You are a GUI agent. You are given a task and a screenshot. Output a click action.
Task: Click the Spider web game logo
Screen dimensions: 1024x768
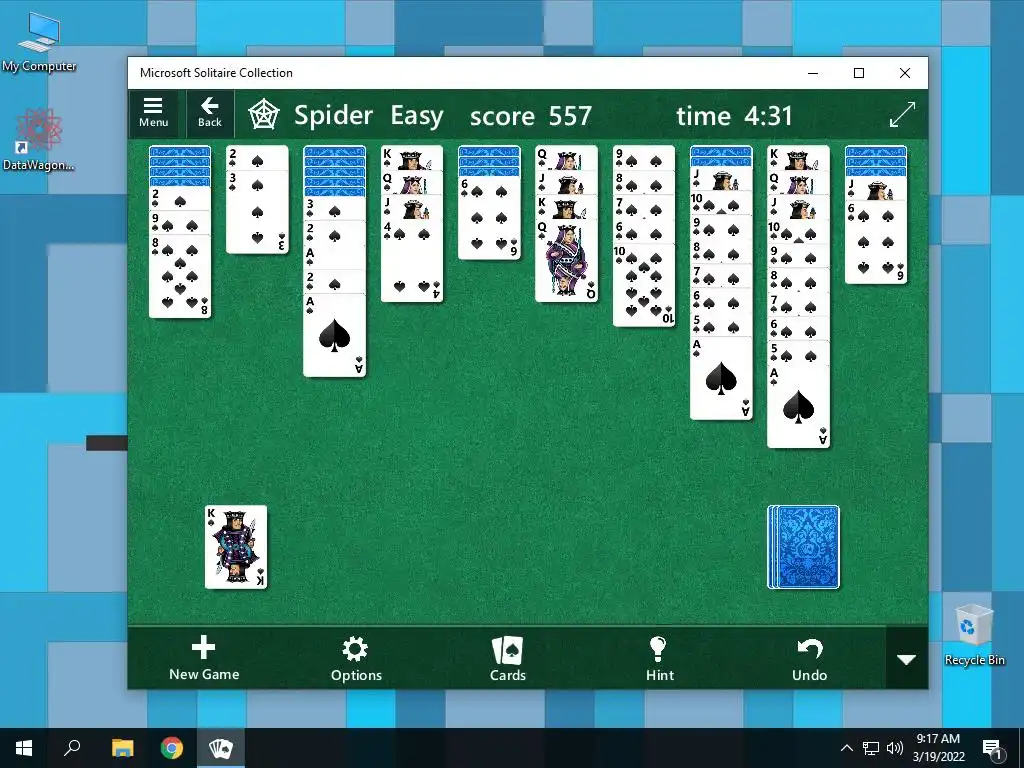click(x=264, y=114)
